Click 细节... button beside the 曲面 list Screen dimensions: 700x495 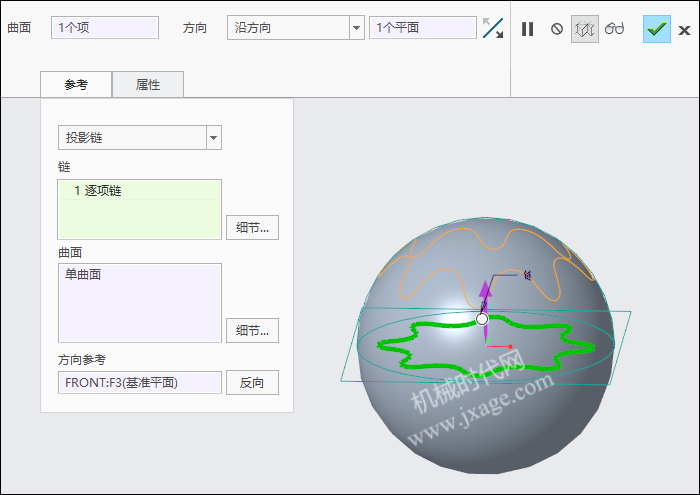[252, 330]
